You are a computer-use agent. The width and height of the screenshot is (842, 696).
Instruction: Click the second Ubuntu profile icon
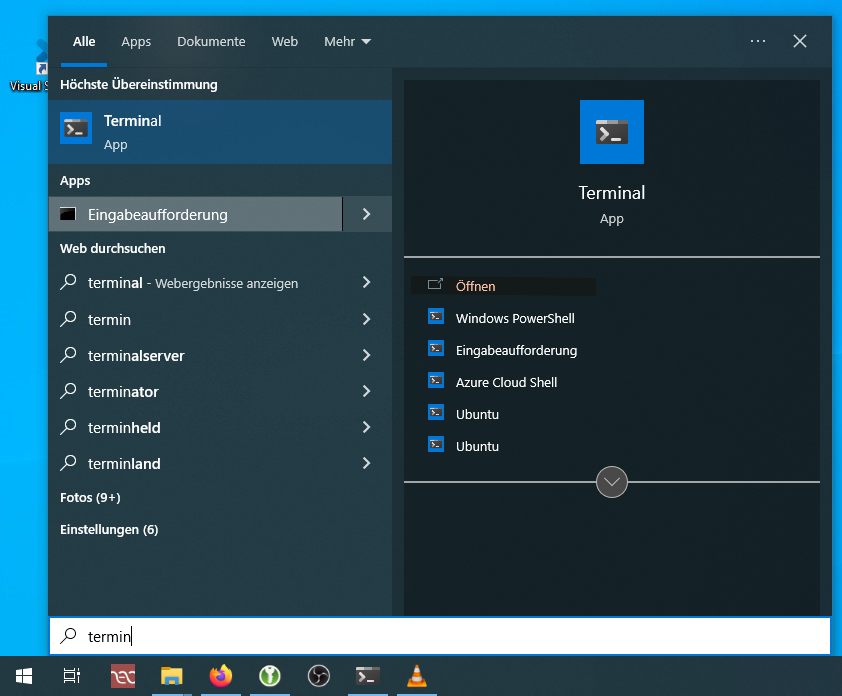point(435,445)
